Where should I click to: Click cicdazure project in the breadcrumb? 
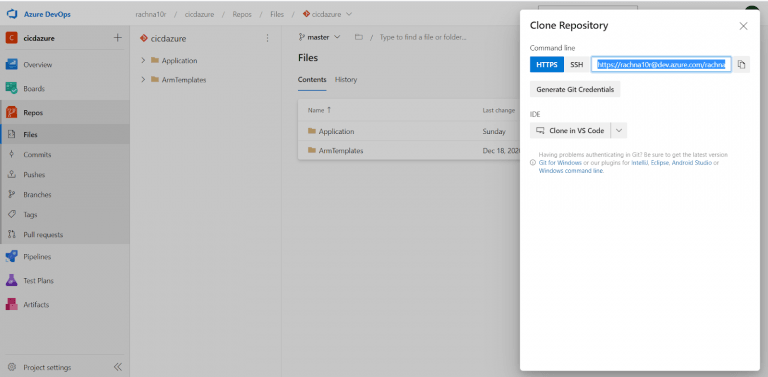(199, 14)
